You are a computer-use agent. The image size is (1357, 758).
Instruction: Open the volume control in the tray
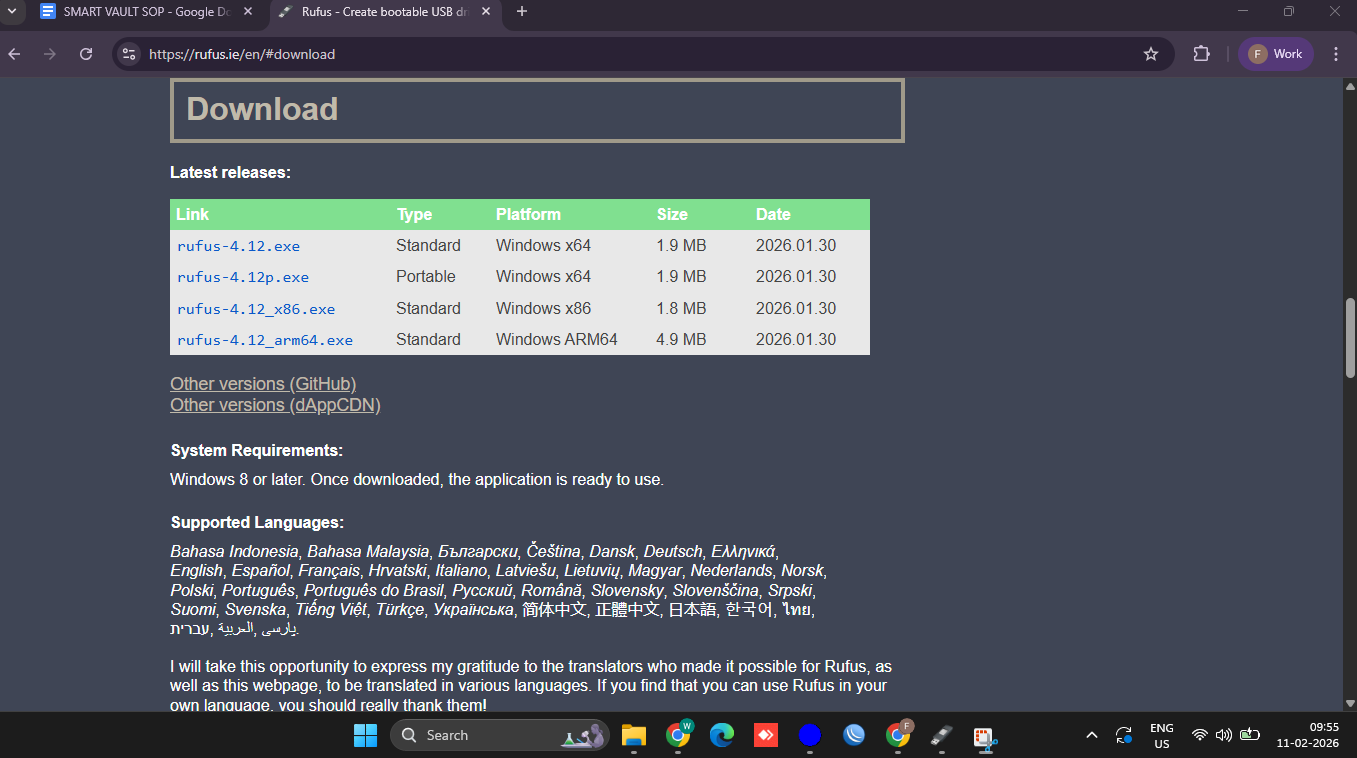(x=1224, y=735)
